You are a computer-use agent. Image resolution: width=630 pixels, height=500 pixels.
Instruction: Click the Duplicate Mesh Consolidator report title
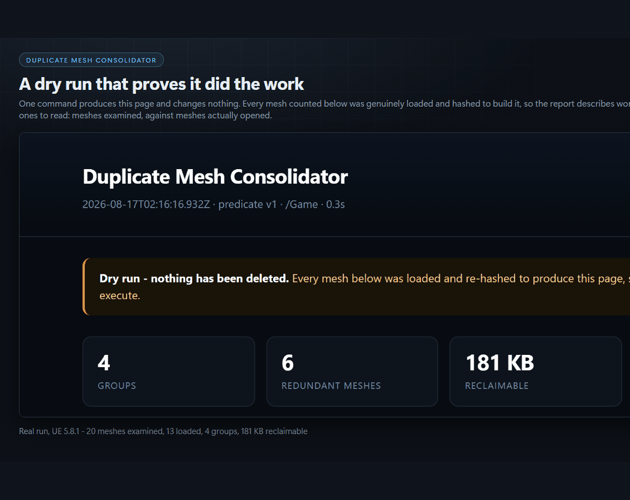(x=215, y=177)
